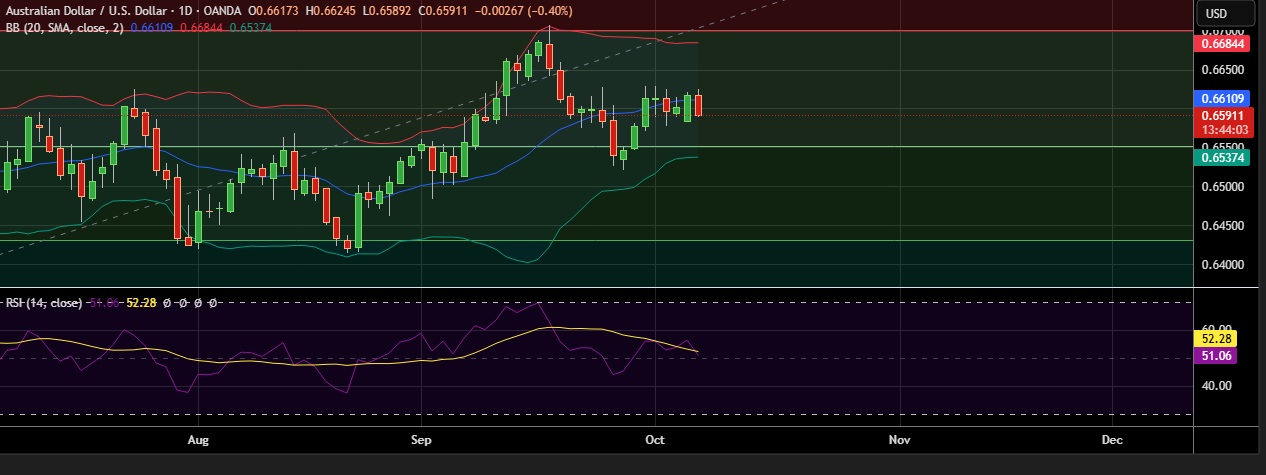Click the blue BB basis value 0.66109 in legend

[x=152, y=27]
